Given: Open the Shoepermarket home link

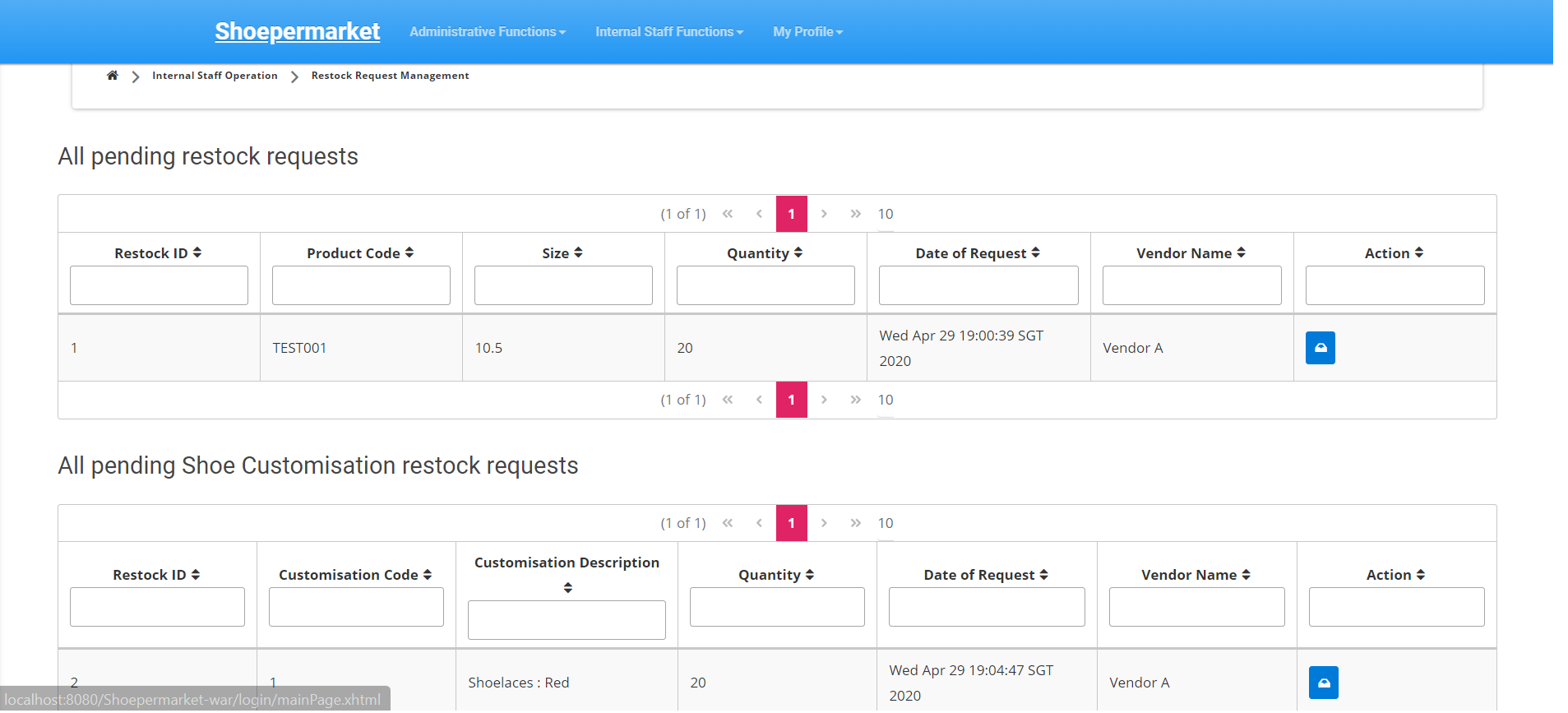Looking at the screenshot, I should pyautogui.click(x=297, y=31).
